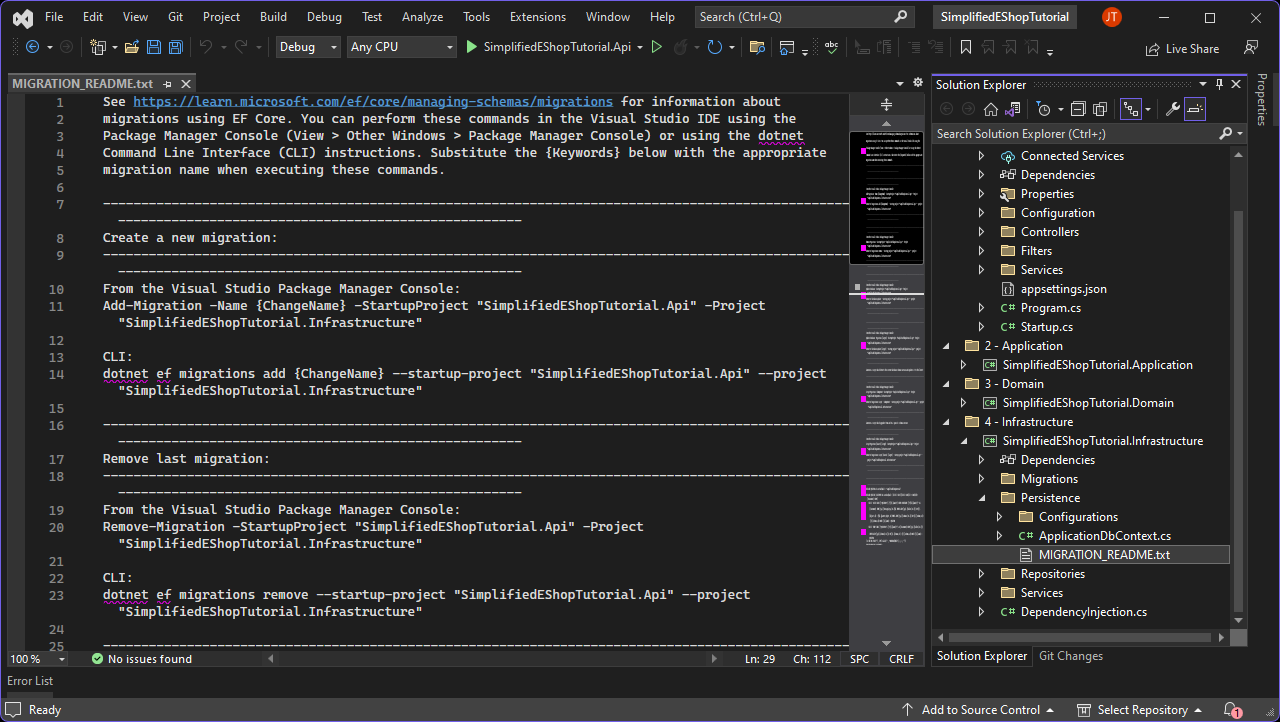The image size is (1280, 722).
Task: Switch to the Git Changes tab
Action: 1071,656
